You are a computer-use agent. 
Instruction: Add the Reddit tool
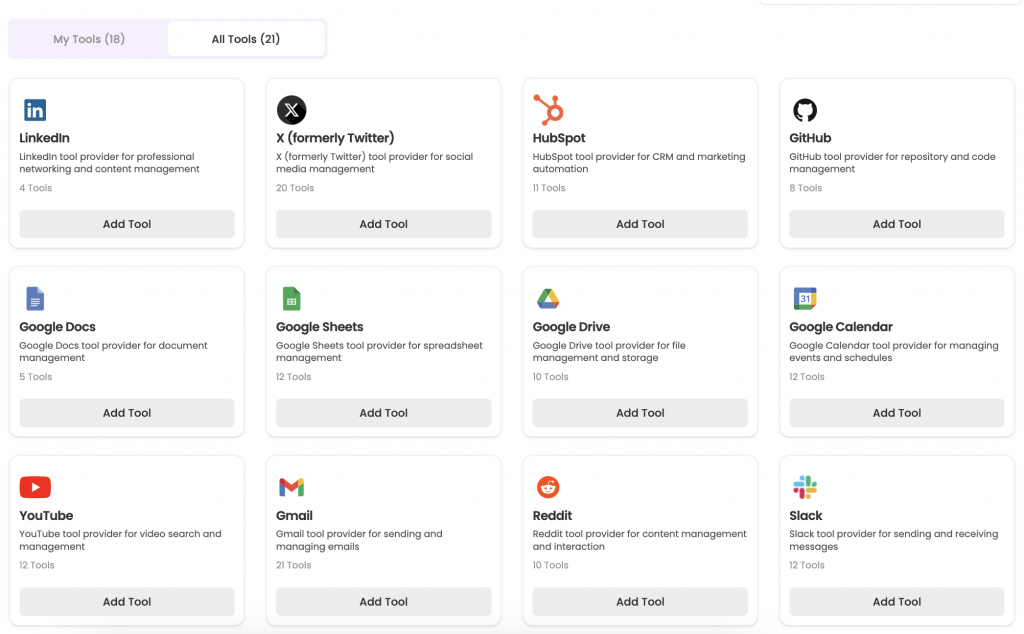640,601
